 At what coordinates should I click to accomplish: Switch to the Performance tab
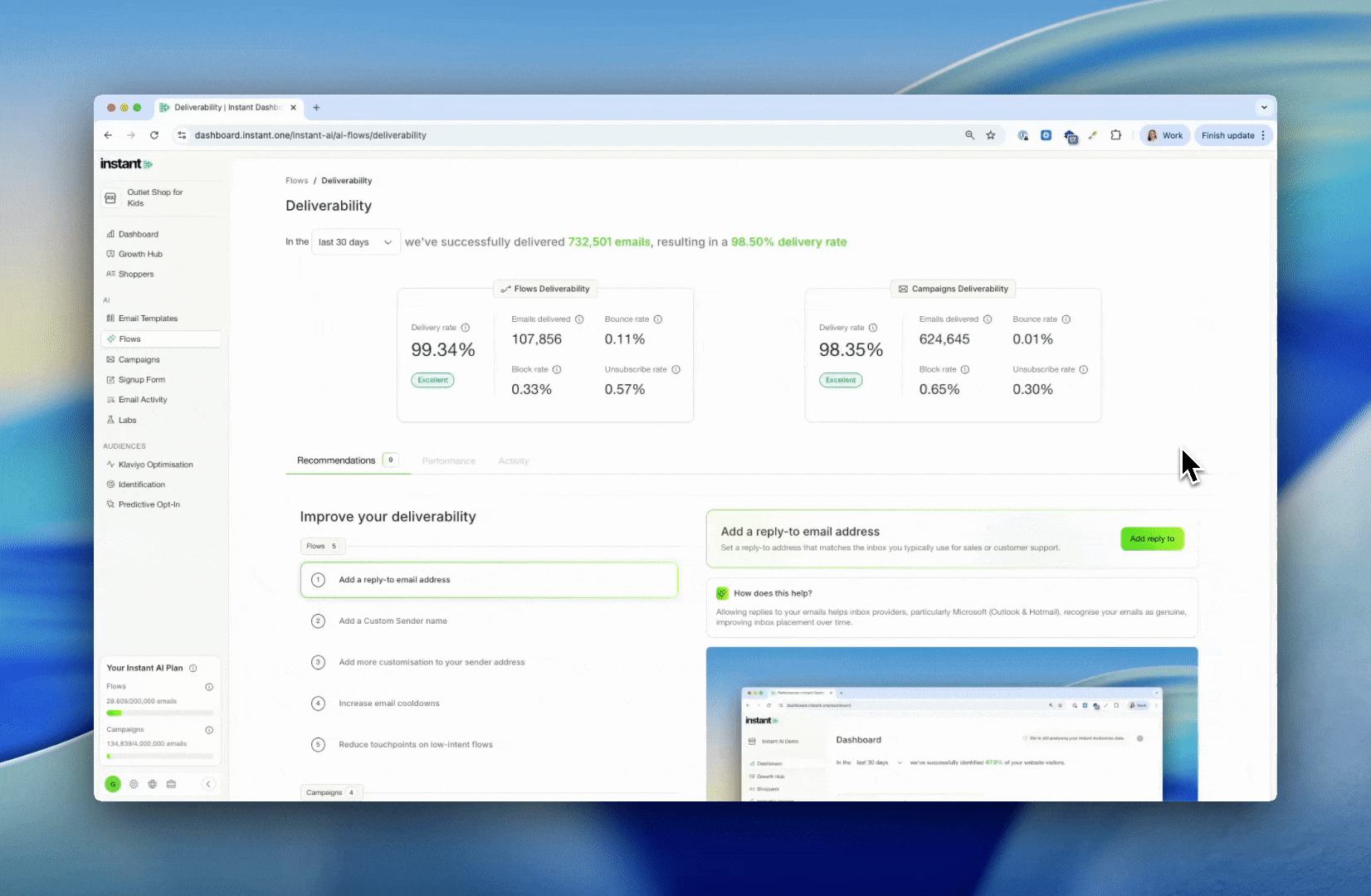(x=448, y=461)
